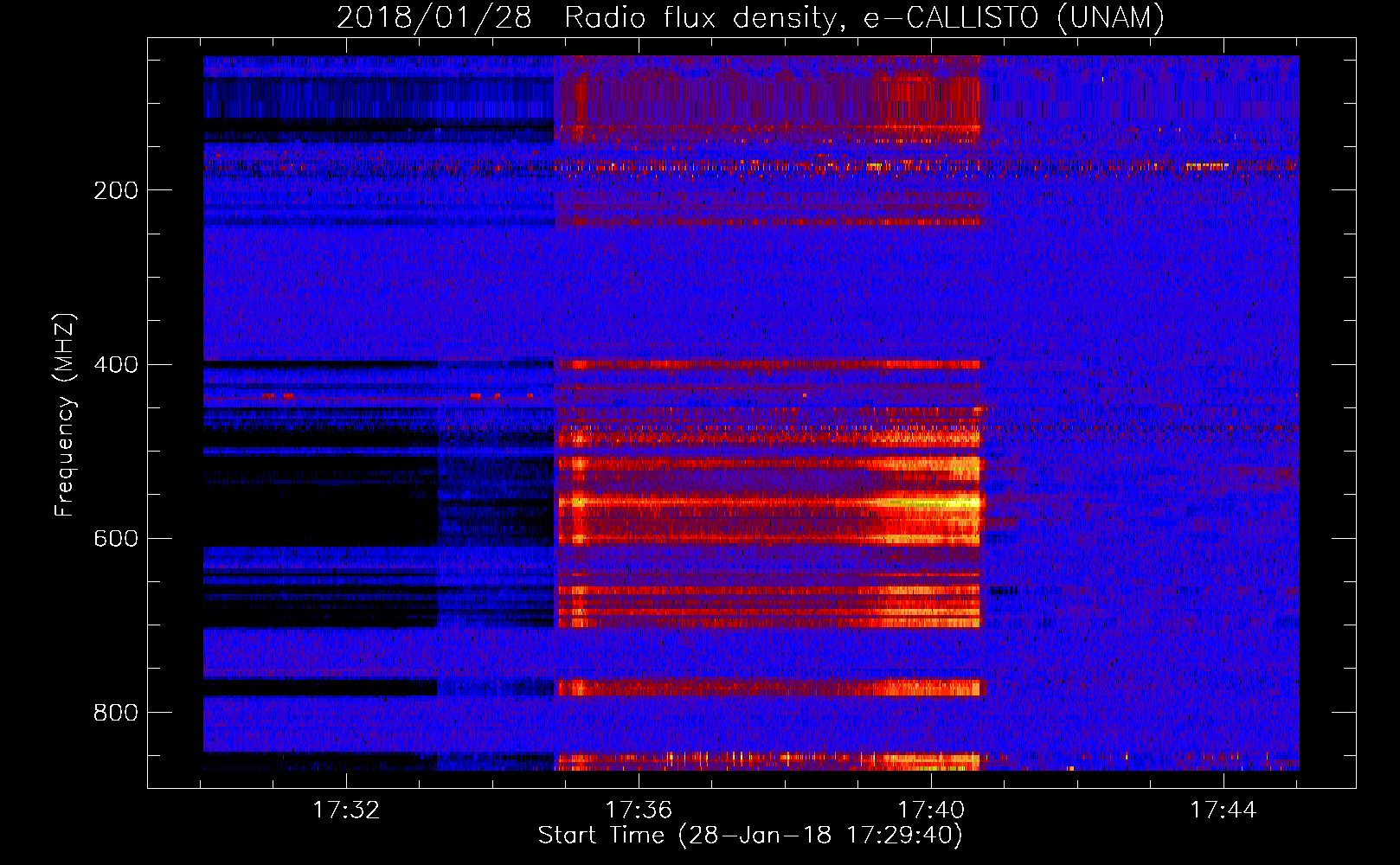The width and height of the screenshot is (1400, 865).
Task: Click the 17:44 time tick label
Action: click(x=1223, y=811)
